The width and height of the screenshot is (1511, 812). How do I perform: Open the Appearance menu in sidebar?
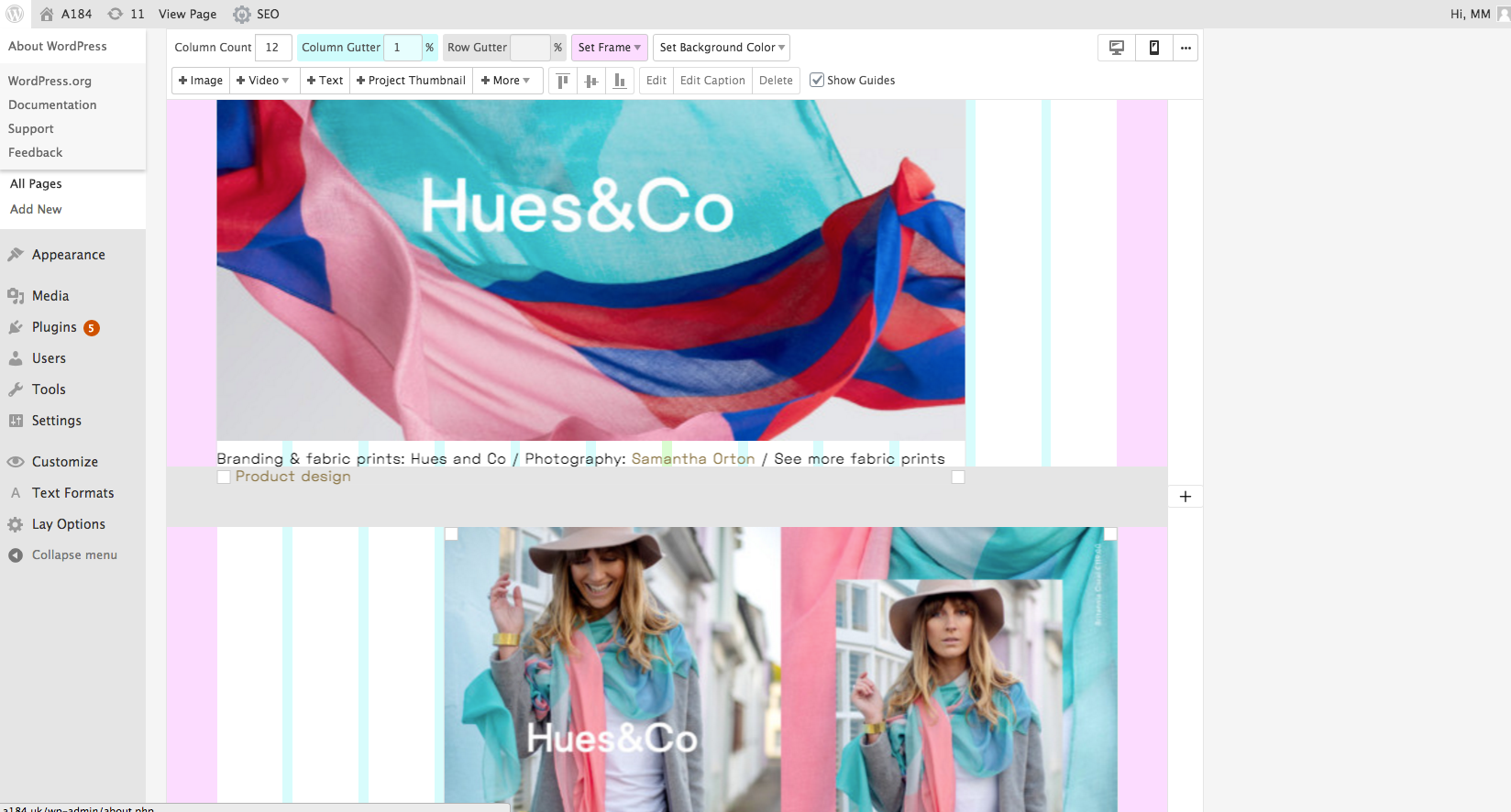68,255
